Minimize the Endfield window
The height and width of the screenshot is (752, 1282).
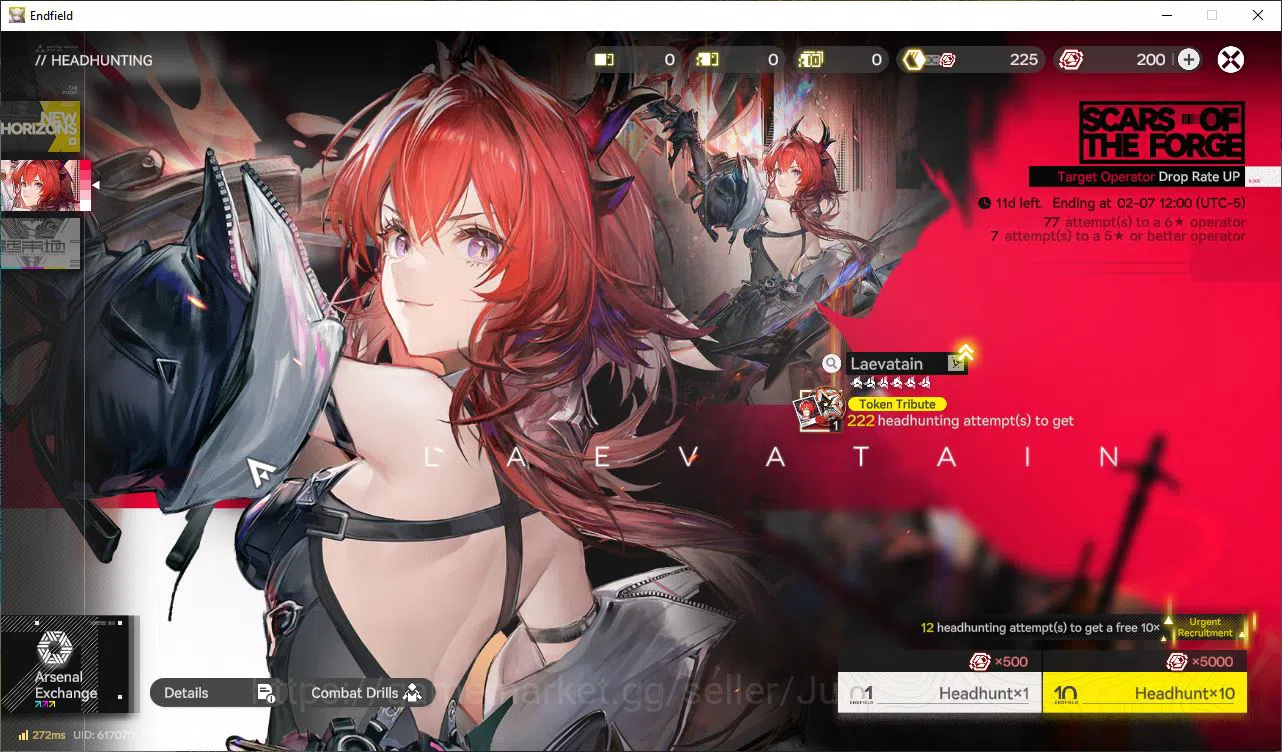pos(1166,15)
